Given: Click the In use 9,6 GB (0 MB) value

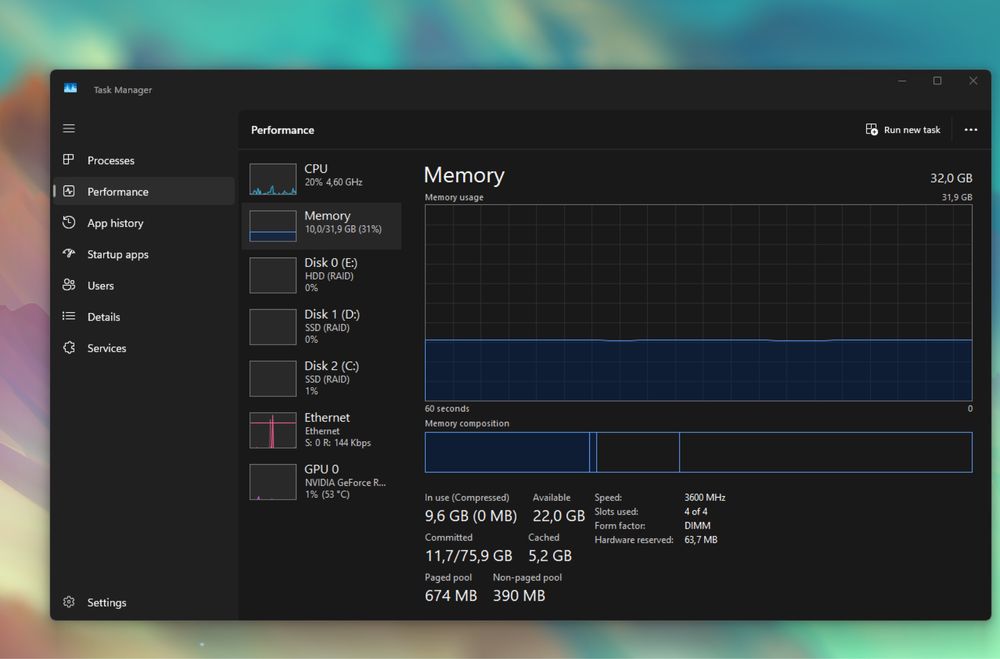Looking at the screenshot, I should pyautogui.click(x=471, y=515).
